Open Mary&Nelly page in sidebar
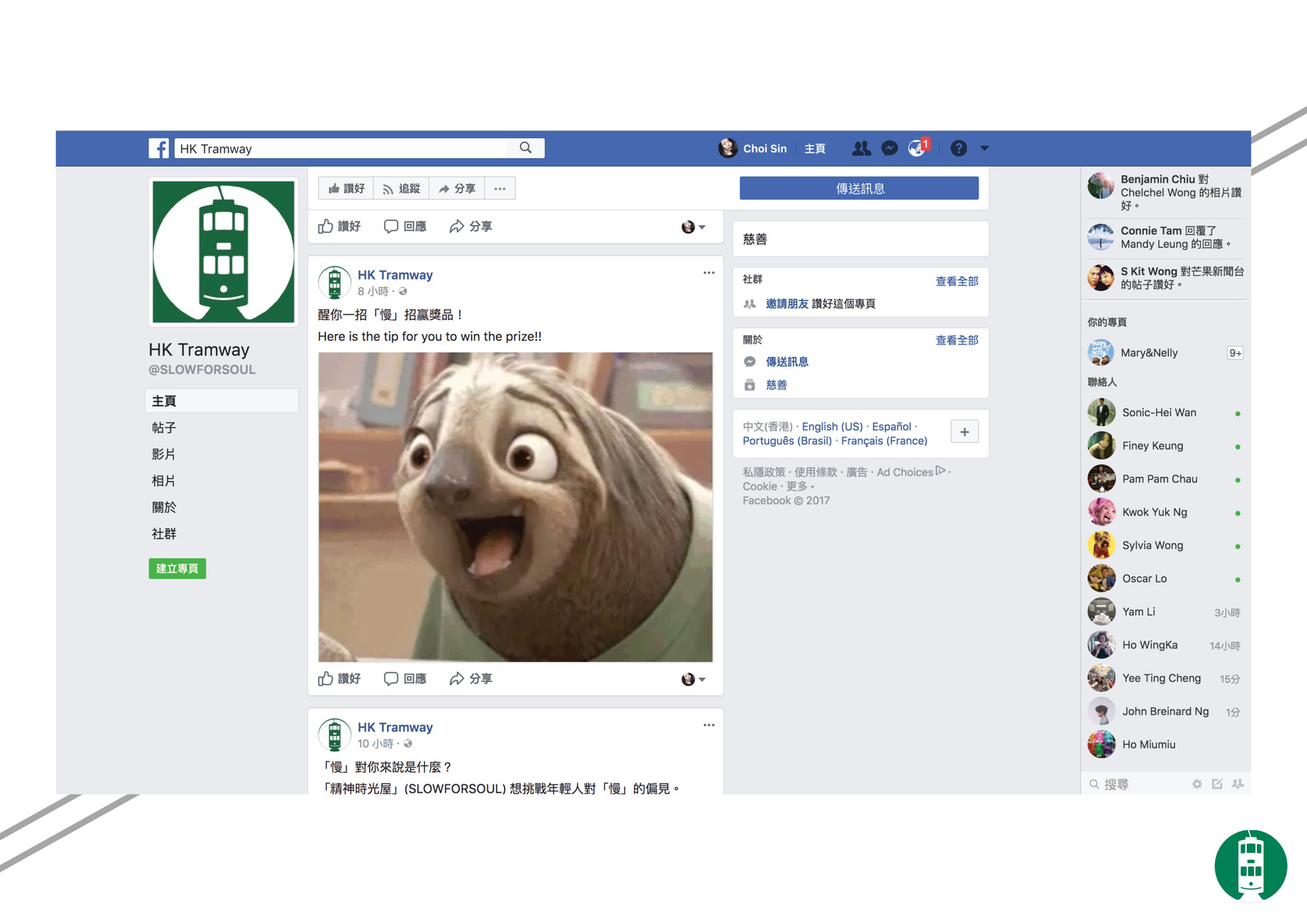 (1165, 353)
